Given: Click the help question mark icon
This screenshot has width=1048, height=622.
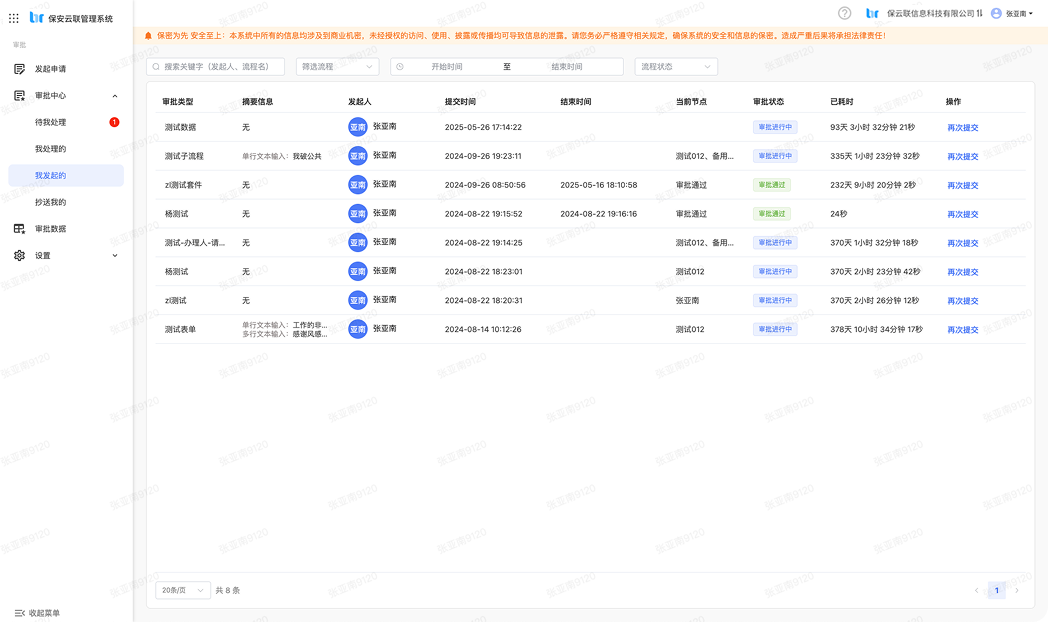Looking at the screenshot, I should tap(844, 14).
